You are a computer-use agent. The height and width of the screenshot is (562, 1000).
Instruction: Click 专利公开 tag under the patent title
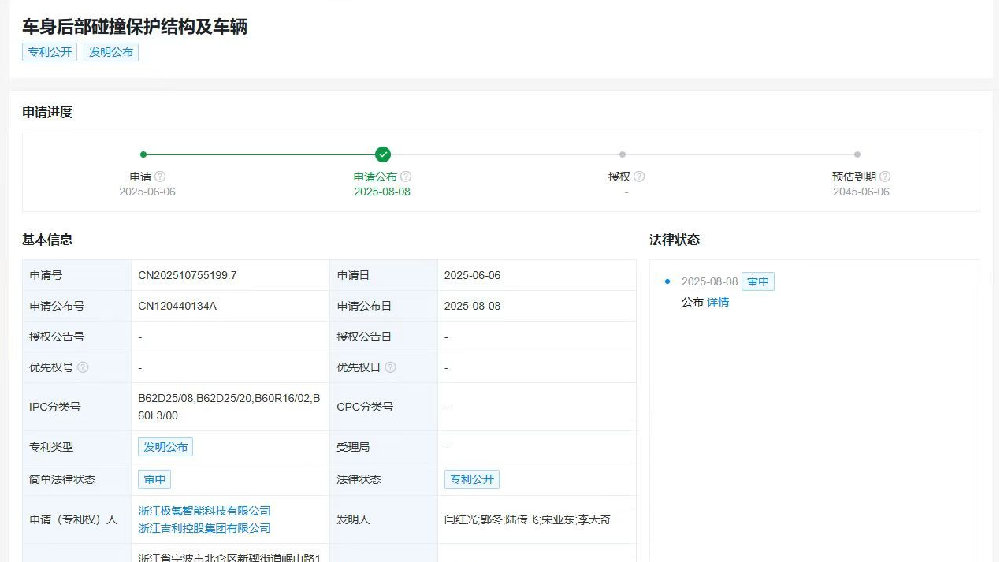(x=49, y=52)
